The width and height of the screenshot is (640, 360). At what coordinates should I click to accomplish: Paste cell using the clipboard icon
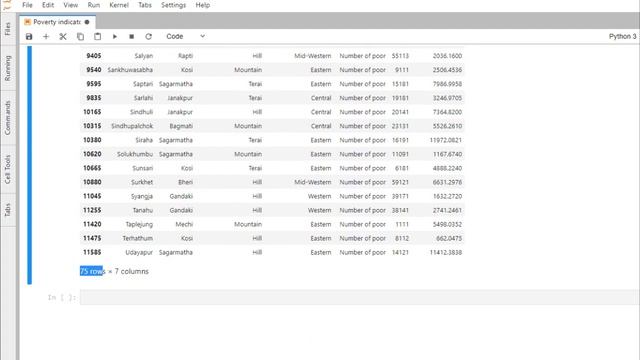98,37
